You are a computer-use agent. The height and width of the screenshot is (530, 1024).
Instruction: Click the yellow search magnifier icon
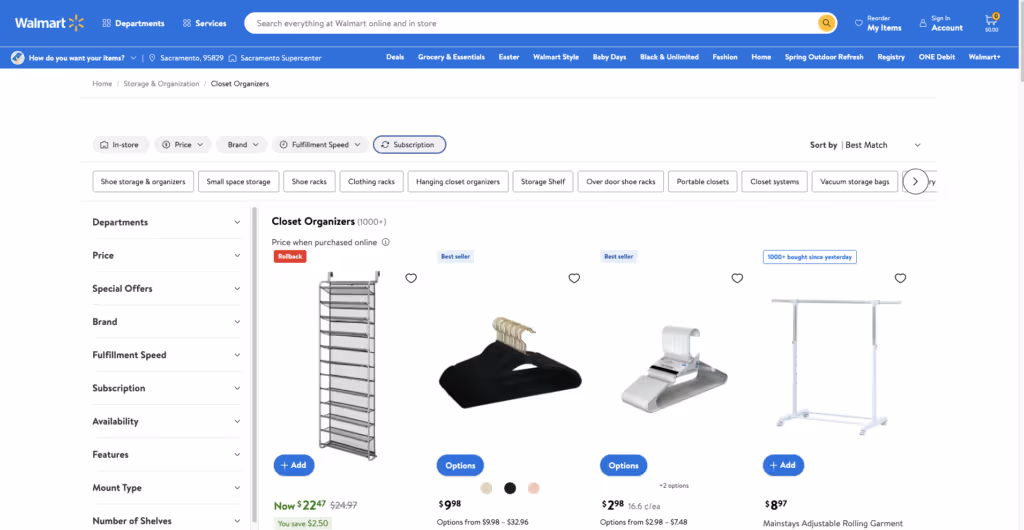[x=826, y=23]
